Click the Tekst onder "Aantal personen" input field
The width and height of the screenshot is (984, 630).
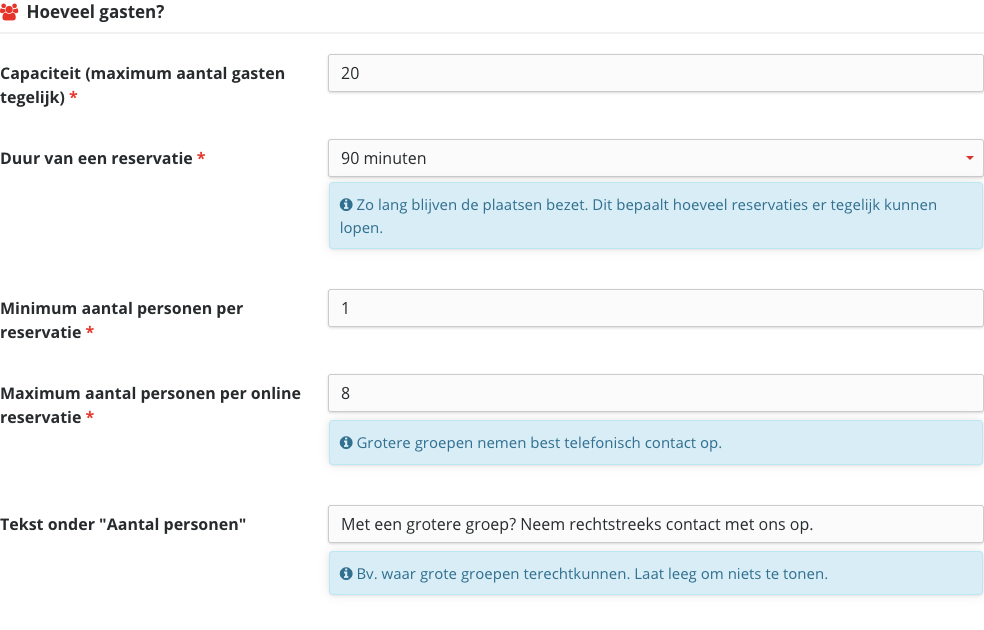coord(656,525)
